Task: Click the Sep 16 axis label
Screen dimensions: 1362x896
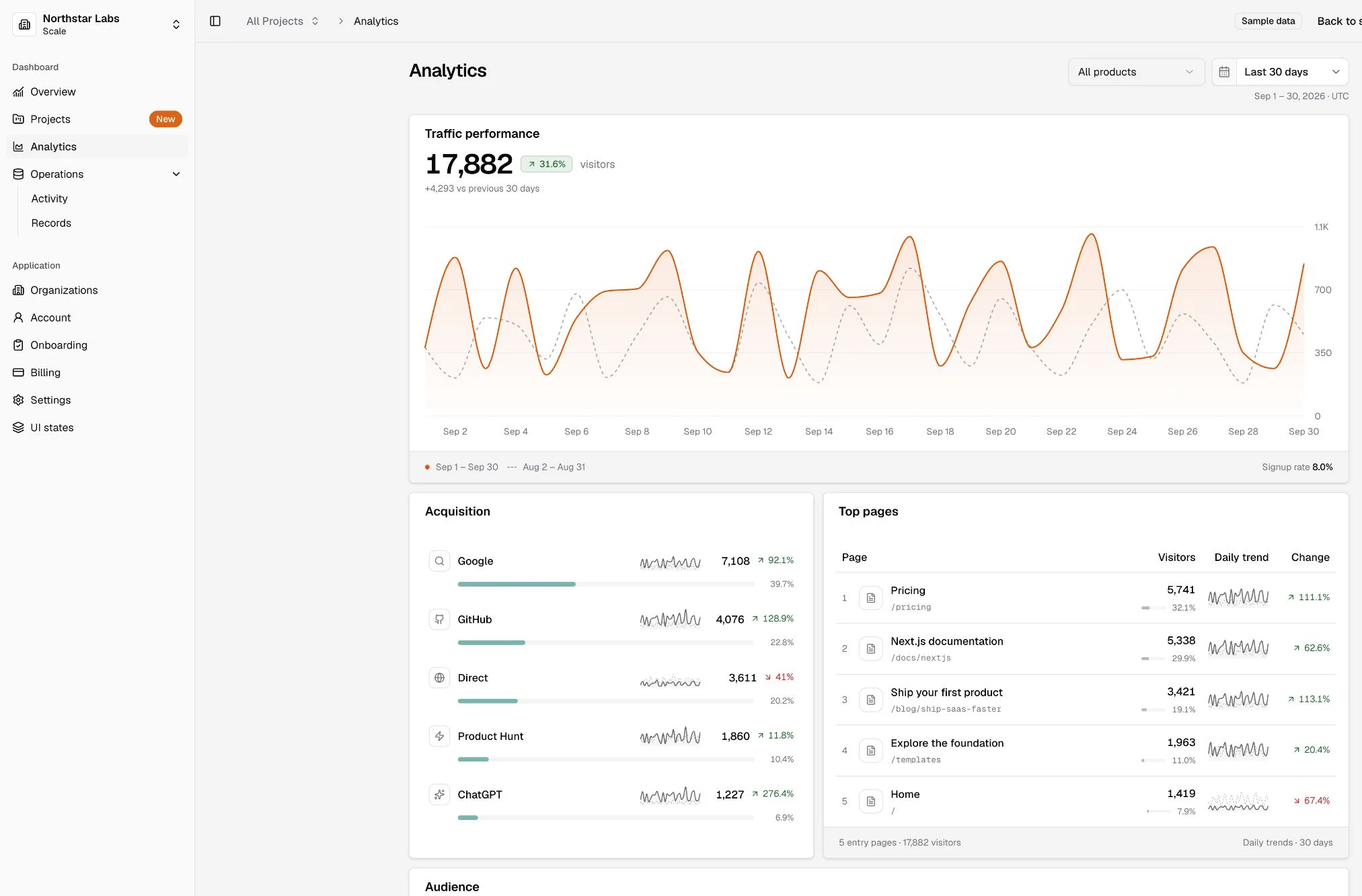Action: pyautogui.click(x=879, y=431)
